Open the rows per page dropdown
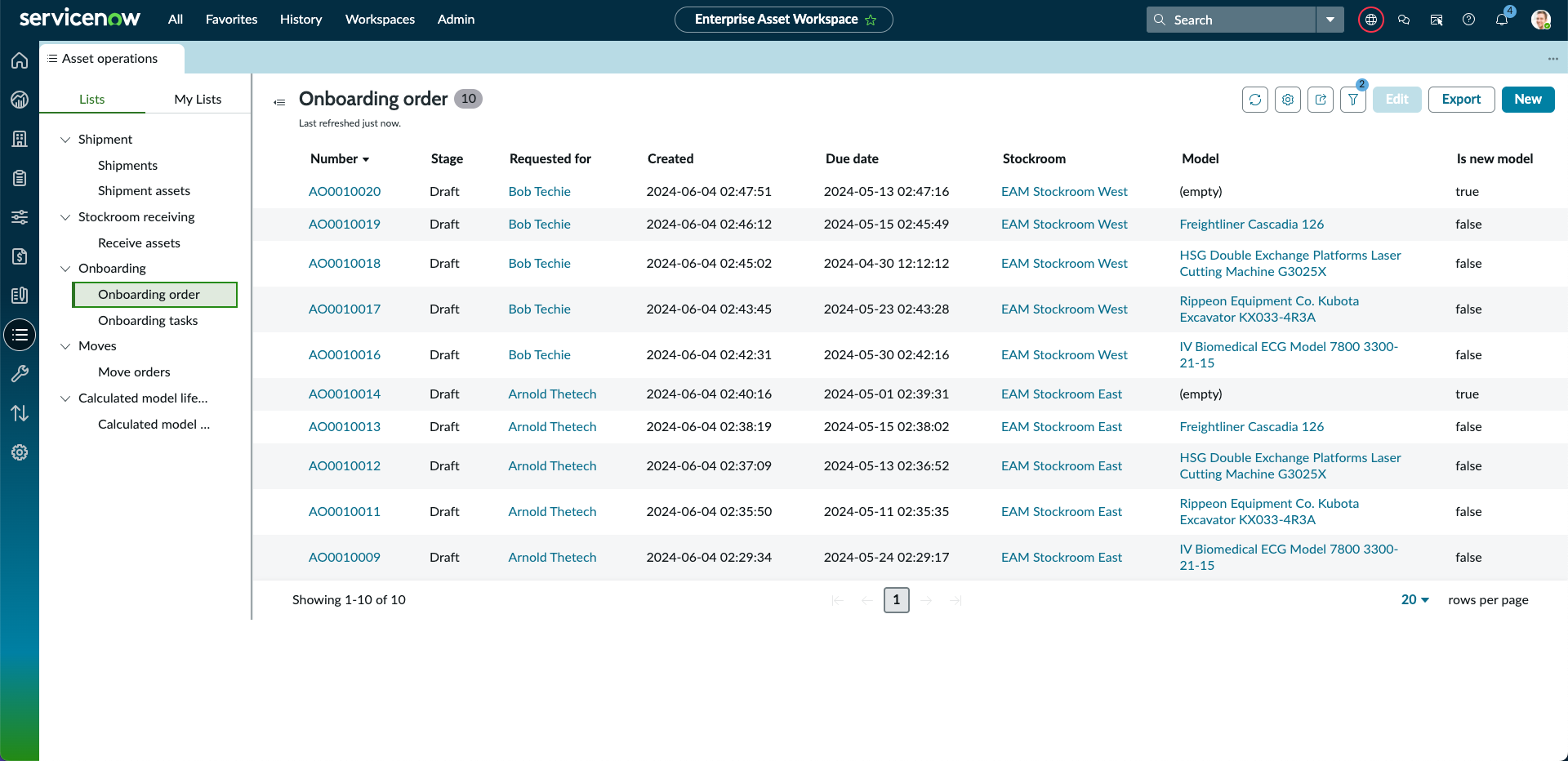 pos(1415,599)
